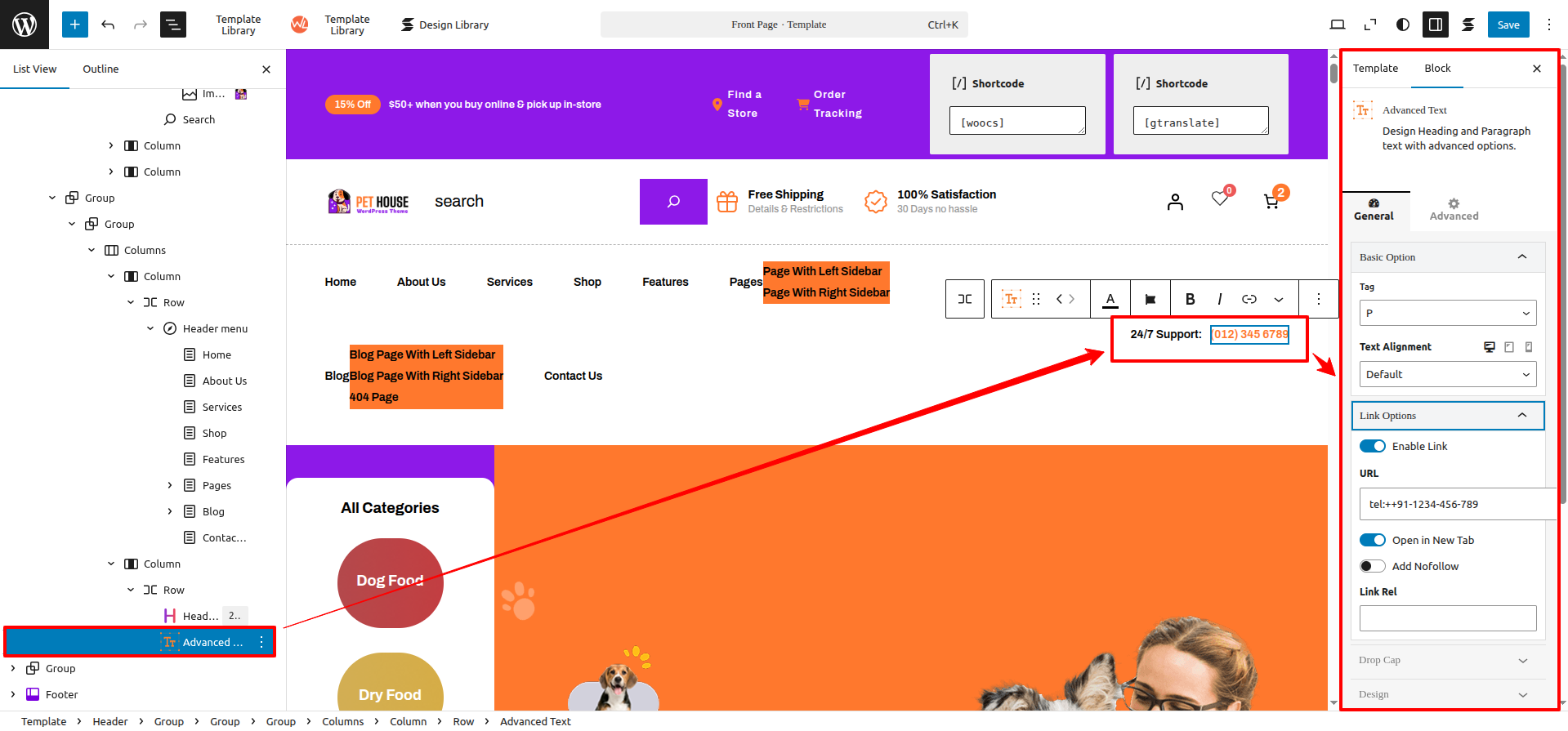Click the block inserter plus icon
This screenshot has height=731, width=1568.
tap(74, 25)
